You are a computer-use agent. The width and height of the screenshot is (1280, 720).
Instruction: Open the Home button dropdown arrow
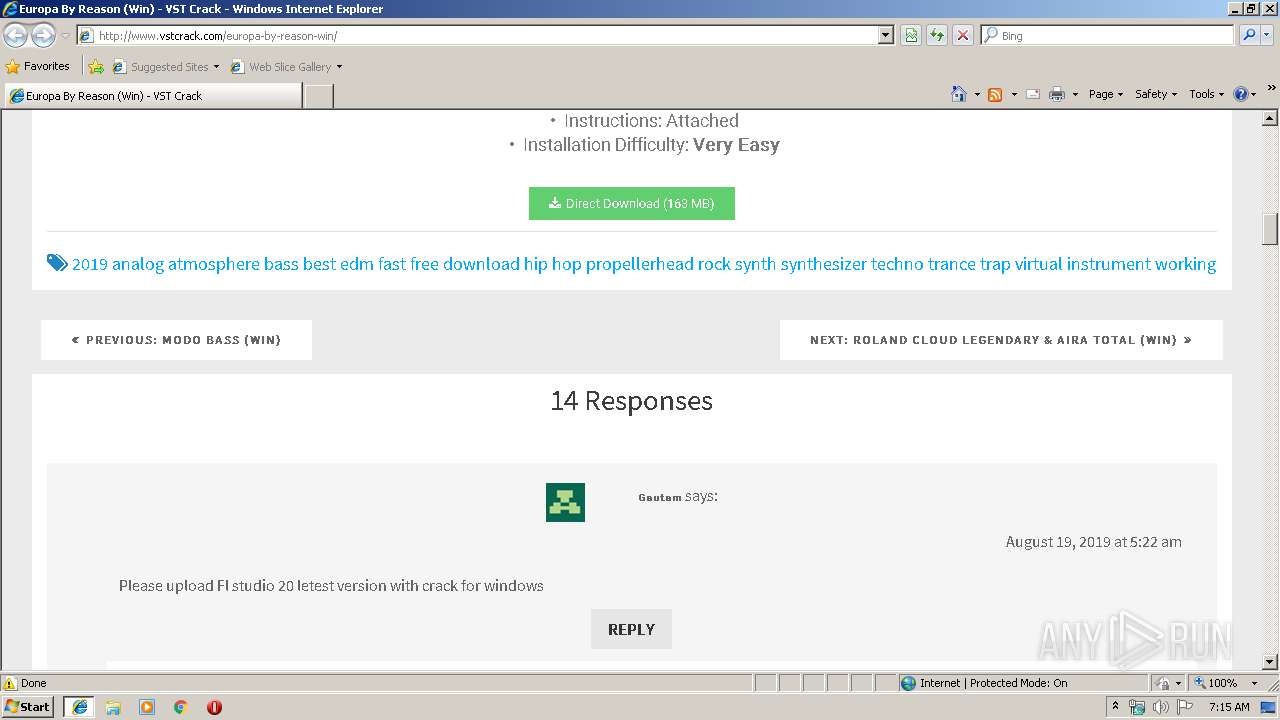(977, 94)
